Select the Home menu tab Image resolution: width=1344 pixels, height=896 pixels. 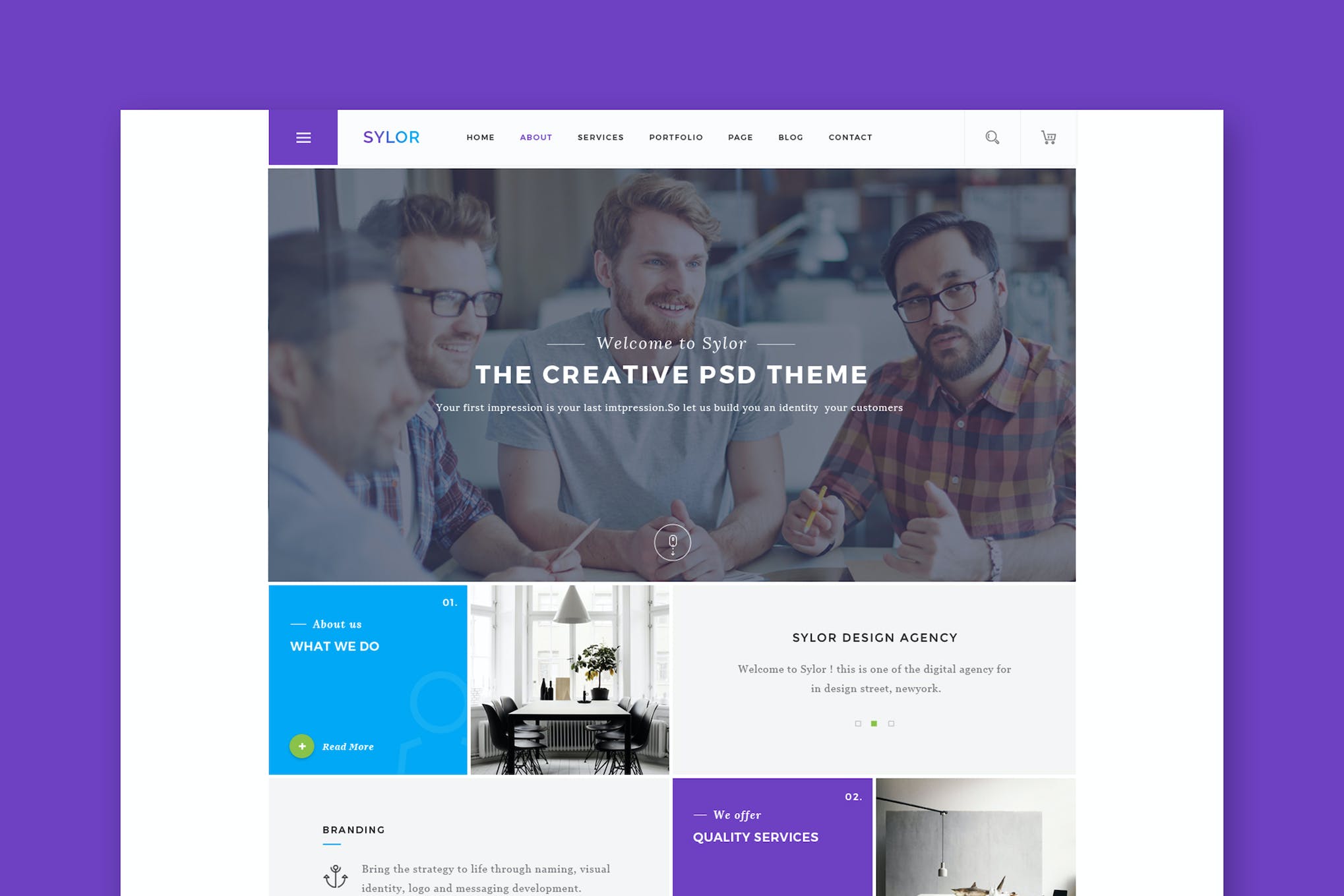click(481, 137)
